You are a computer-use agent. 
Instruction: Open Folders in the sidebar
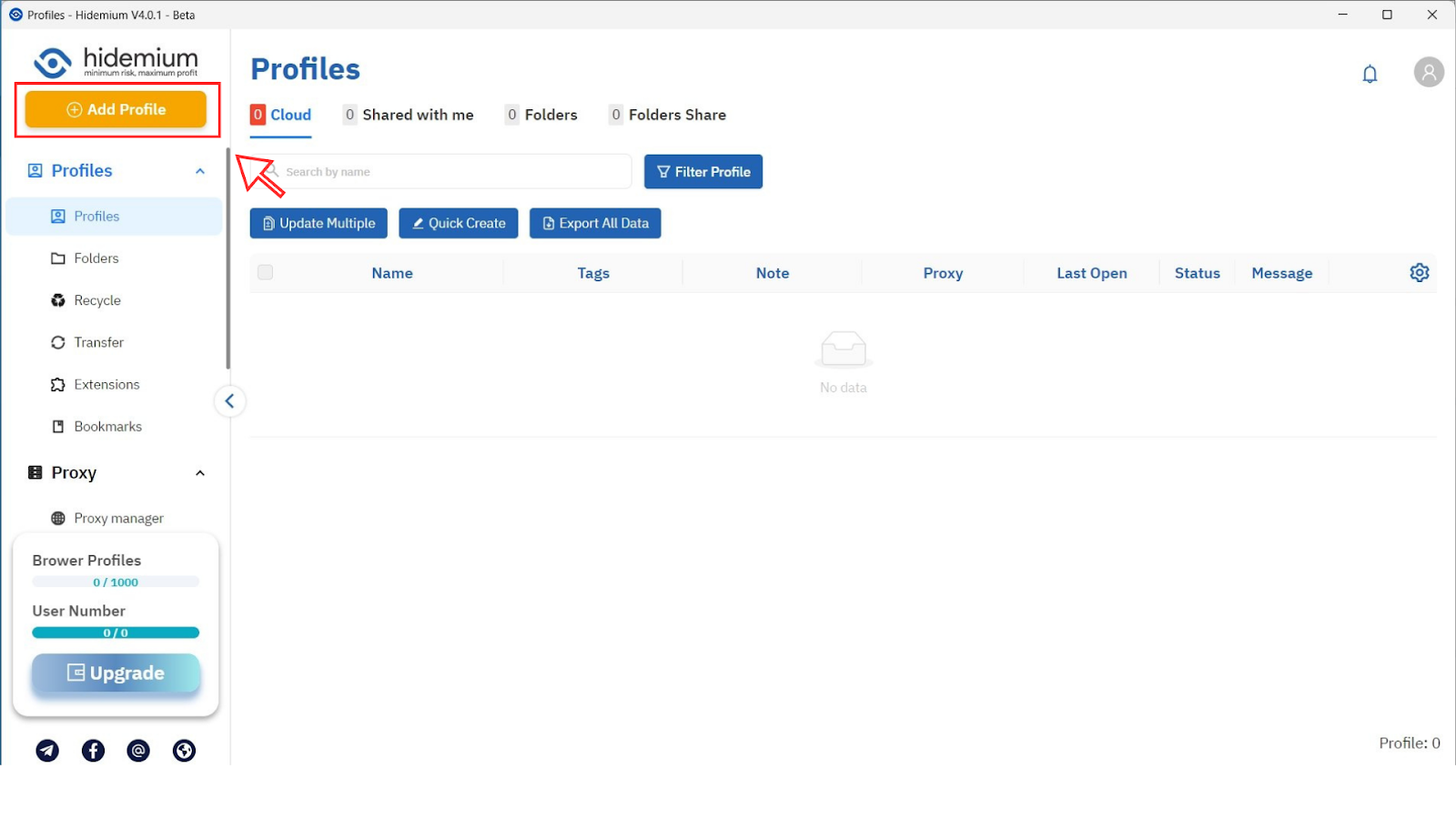(x=114, y=258)
